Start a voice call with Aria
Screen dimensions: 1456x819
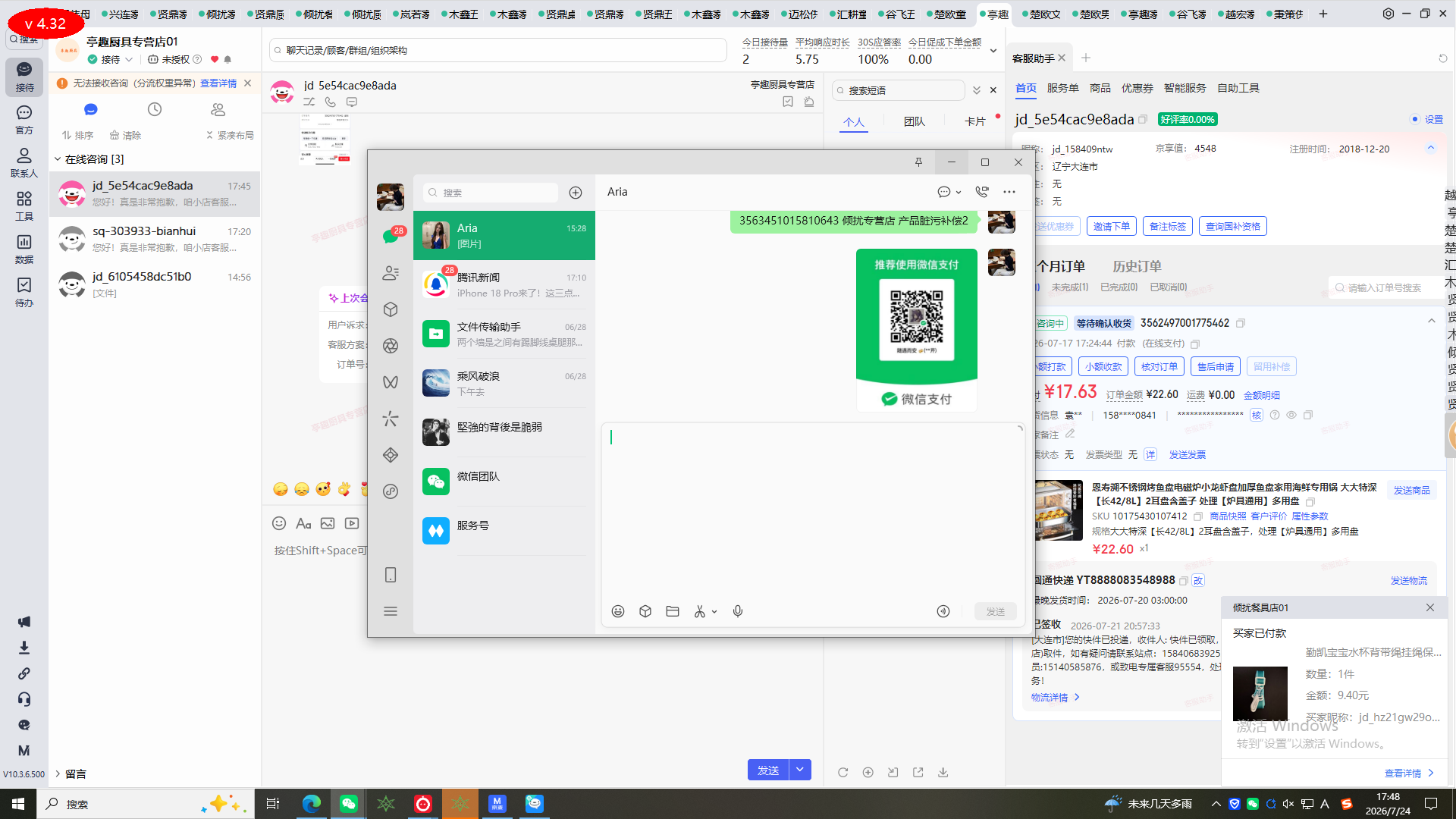982,192
